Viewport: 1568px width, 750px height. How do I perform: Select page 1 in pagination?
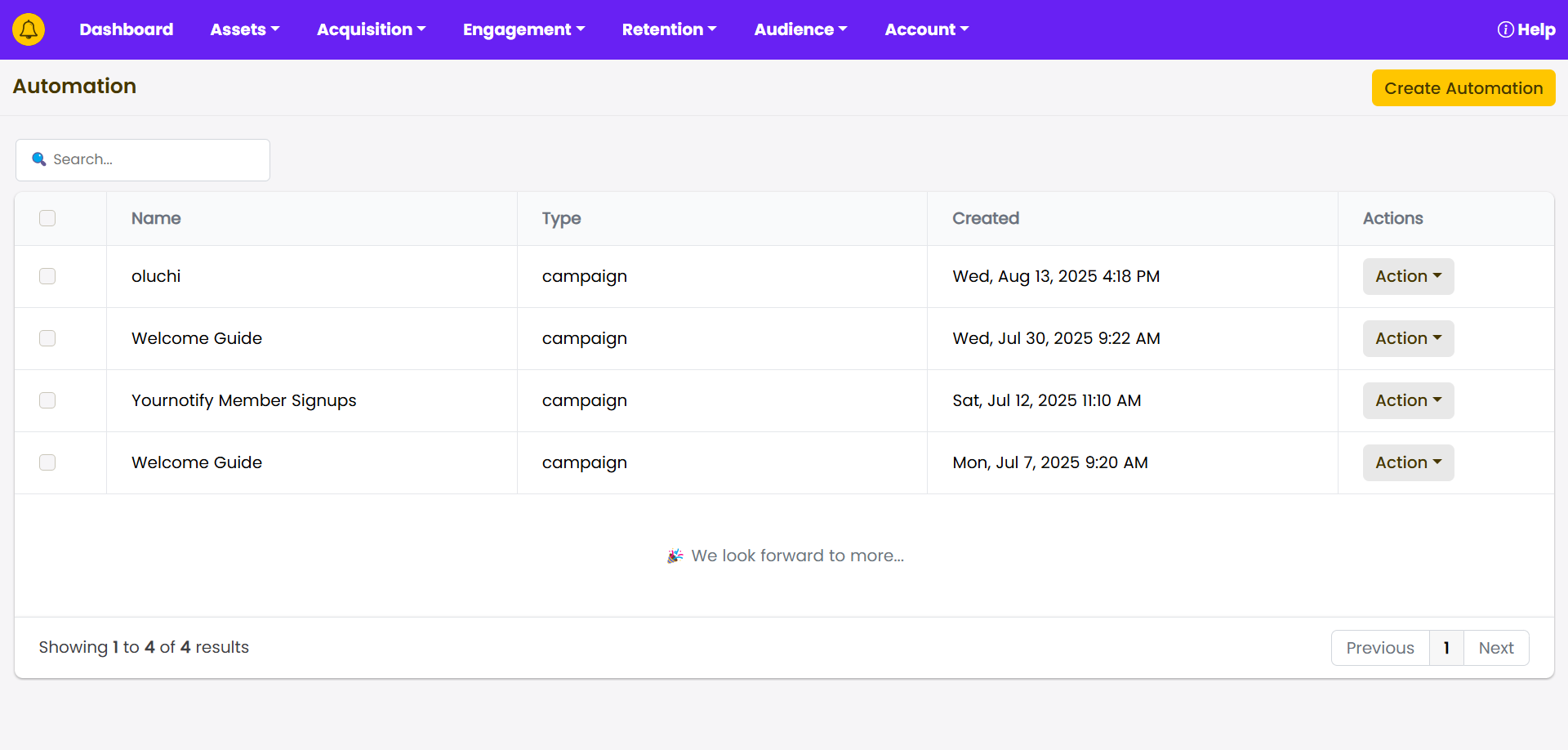pos(1445,648)
